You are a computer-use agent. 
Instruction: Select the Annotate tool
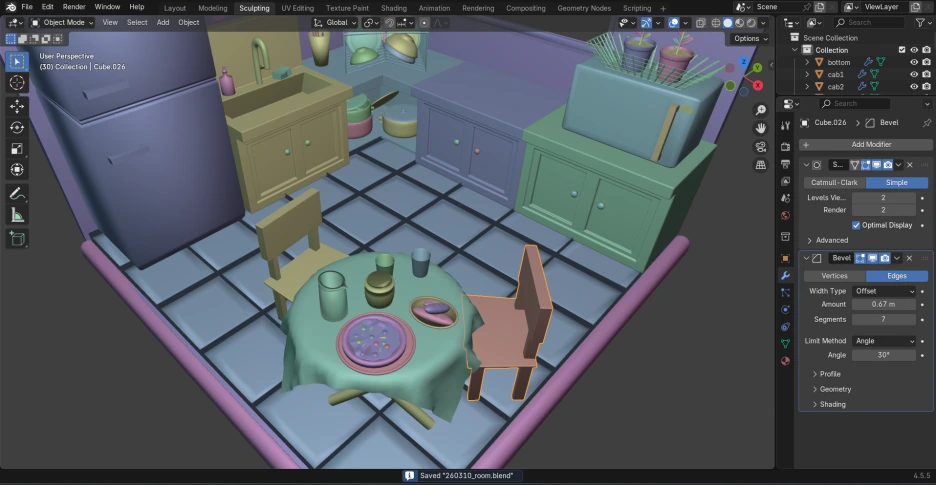coord(17,194)
